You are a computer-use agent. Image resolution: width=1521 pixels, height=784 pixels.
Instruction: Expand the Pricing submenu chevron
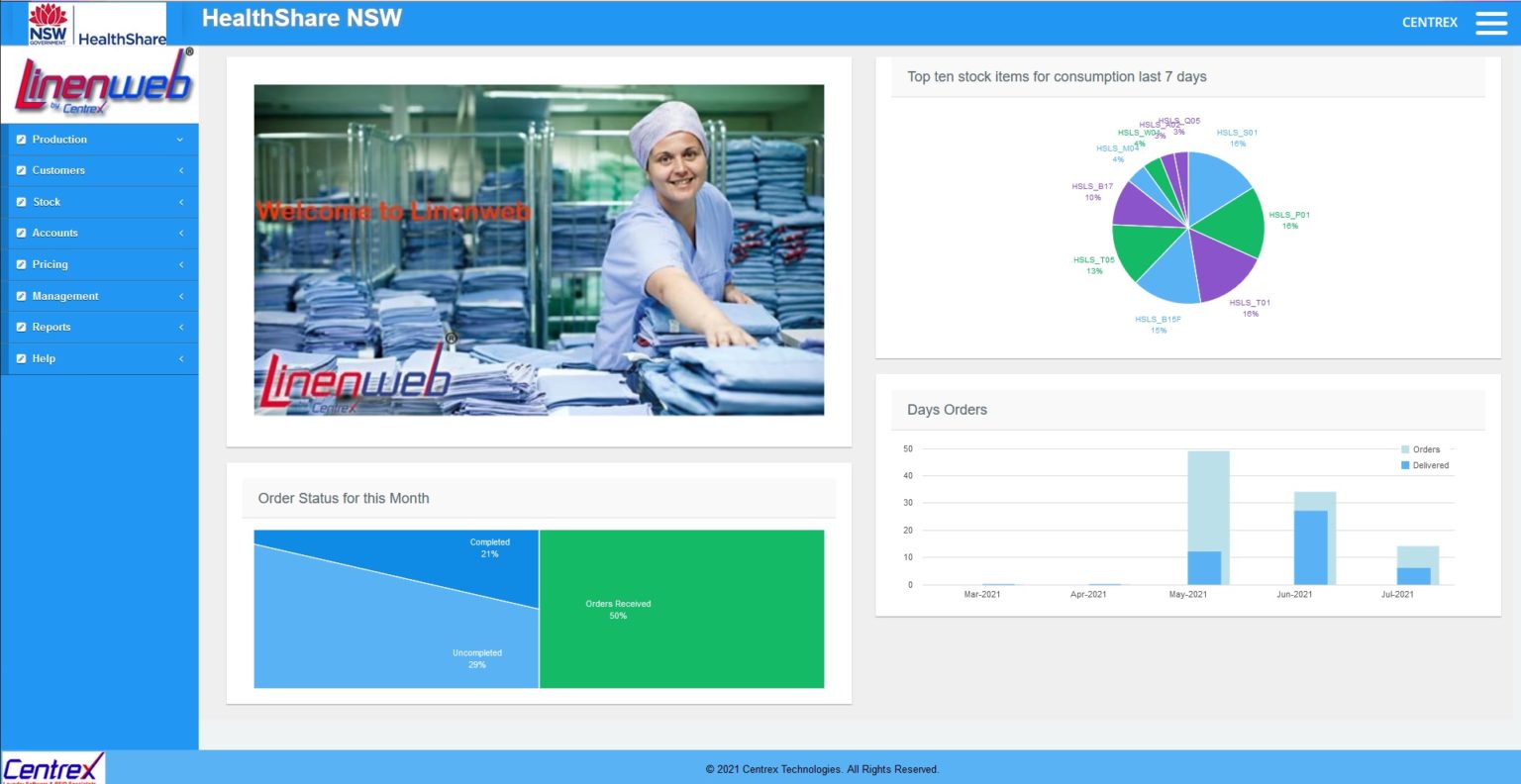[181, 264]
